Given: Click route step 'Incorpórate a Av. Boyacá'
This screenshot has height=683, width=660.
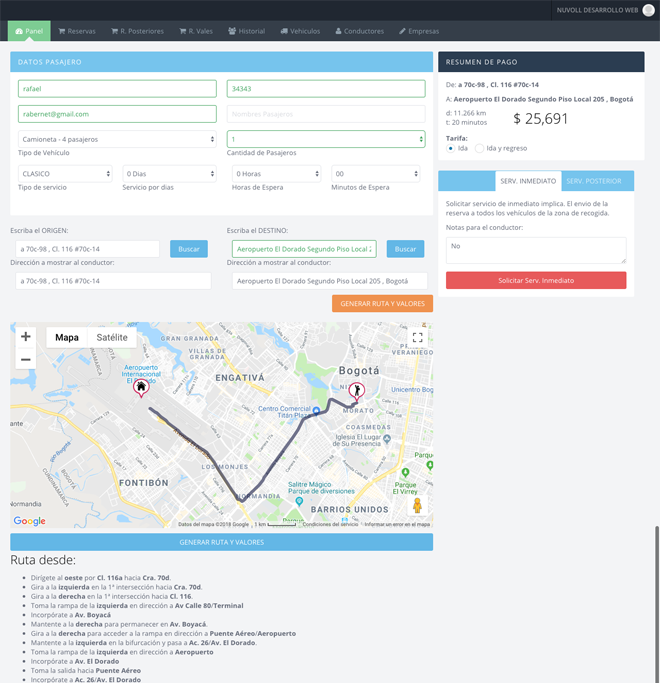Looking at the screenshot, I should pos(71,615).
